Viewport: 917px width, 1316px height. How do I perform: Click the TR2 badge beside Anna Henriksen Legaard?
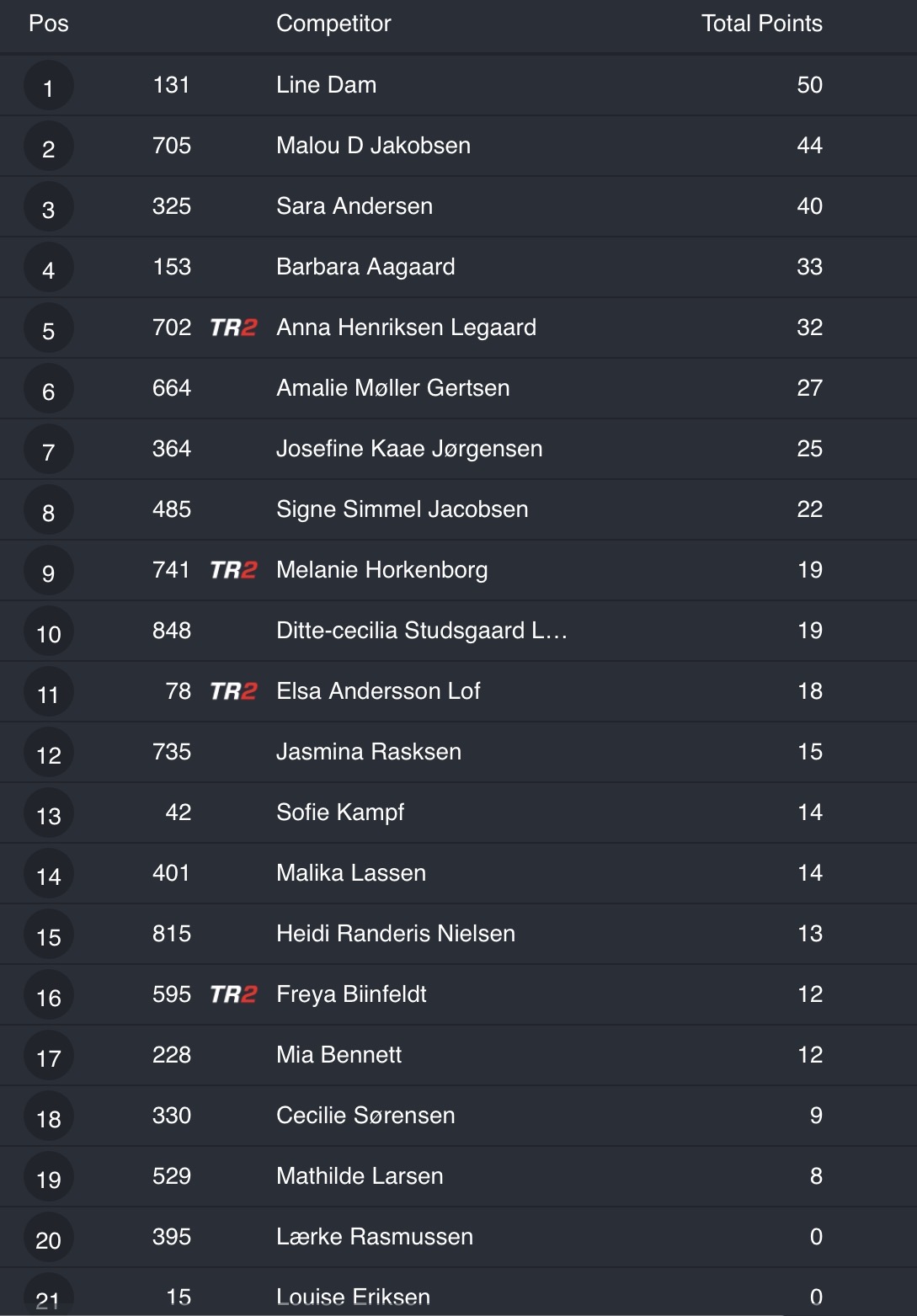tap(233, 328)
